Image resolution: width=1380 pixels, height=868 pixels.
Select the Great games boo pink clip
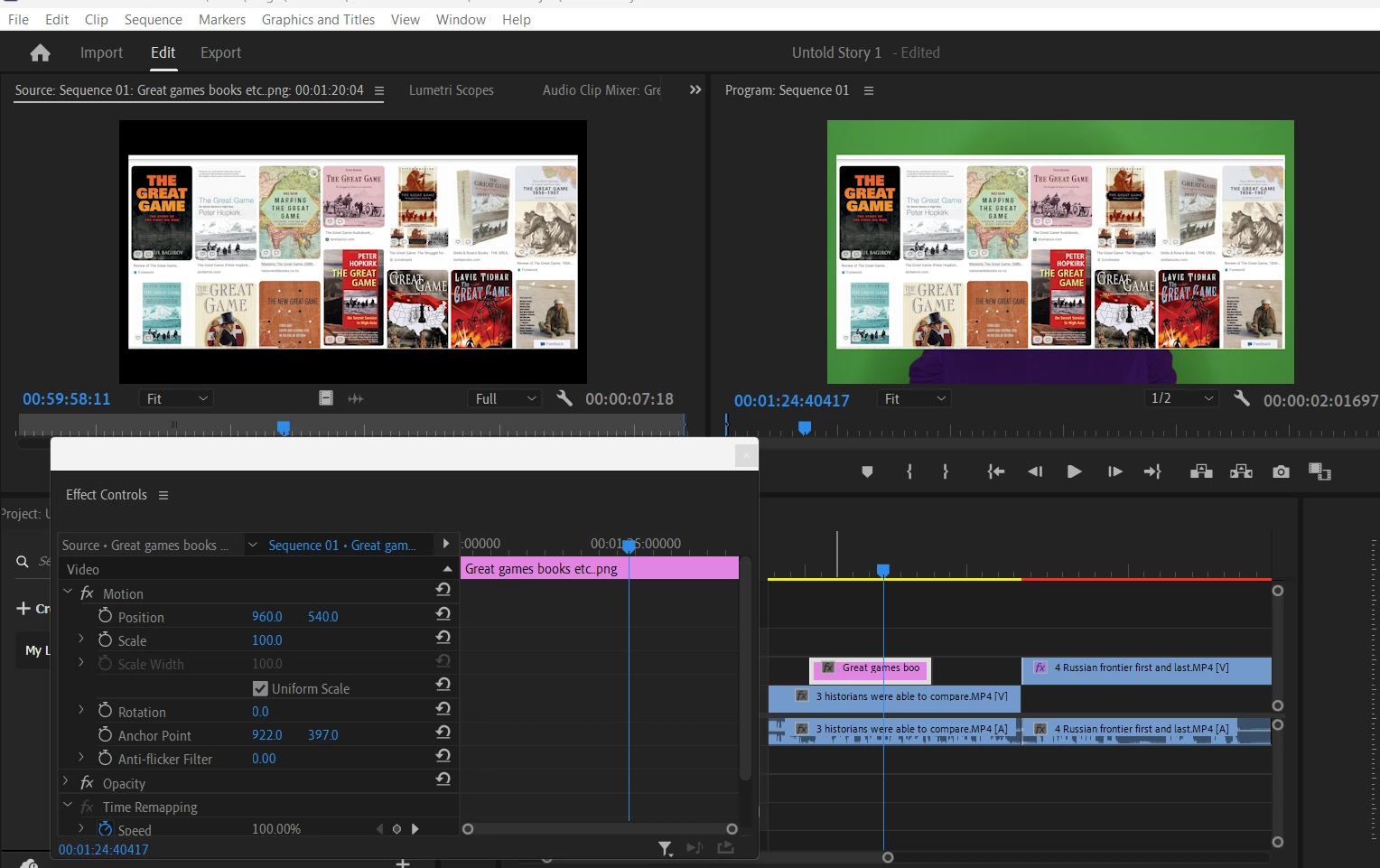coord(871,669)
